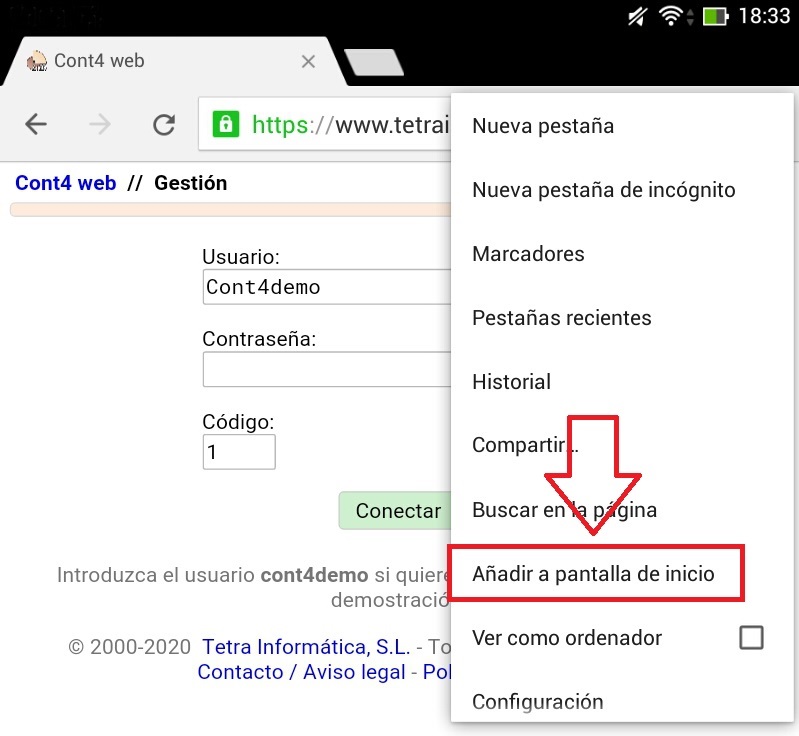Choose Nueva pestaña de incógnito

coord(603,190)
